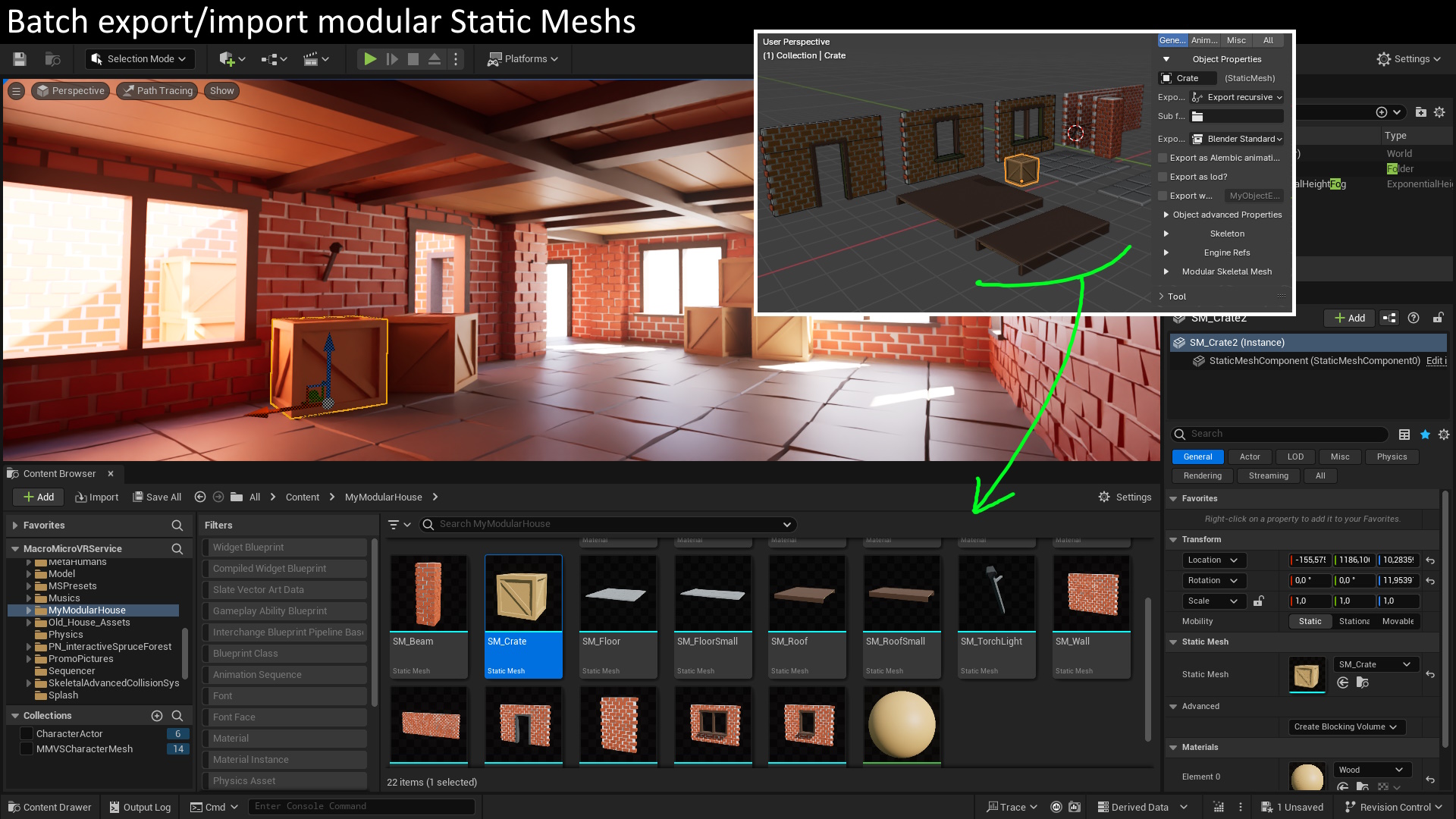Enable the Animation Sequence filter
The height and width of the screenshot is (819, 1456).
click(x=285, y=675)
